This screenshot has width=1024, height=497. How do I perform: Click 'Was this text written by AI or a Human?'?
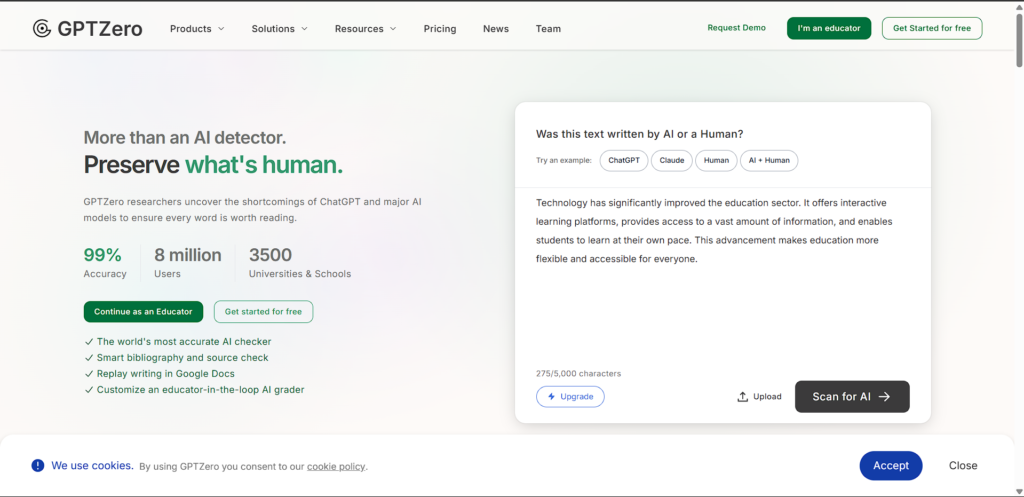point(640,134)
